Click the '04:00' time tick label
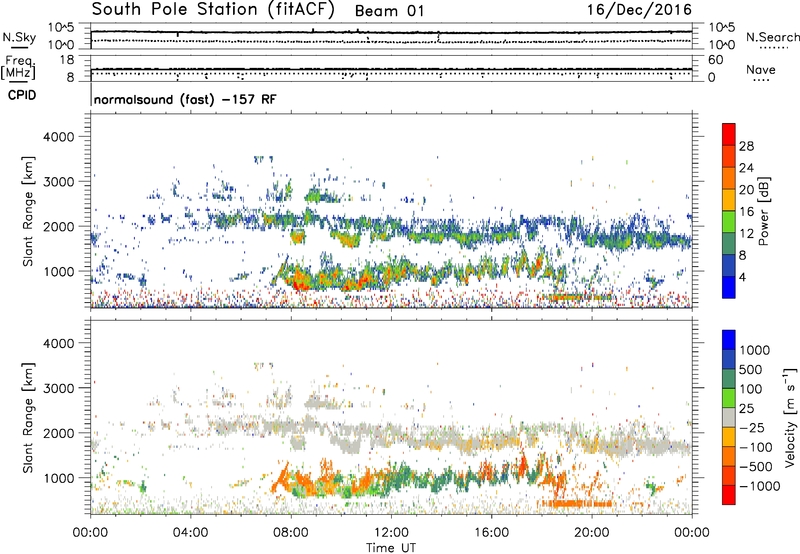This screenshot has height=554, width=800. pos(190,533)
